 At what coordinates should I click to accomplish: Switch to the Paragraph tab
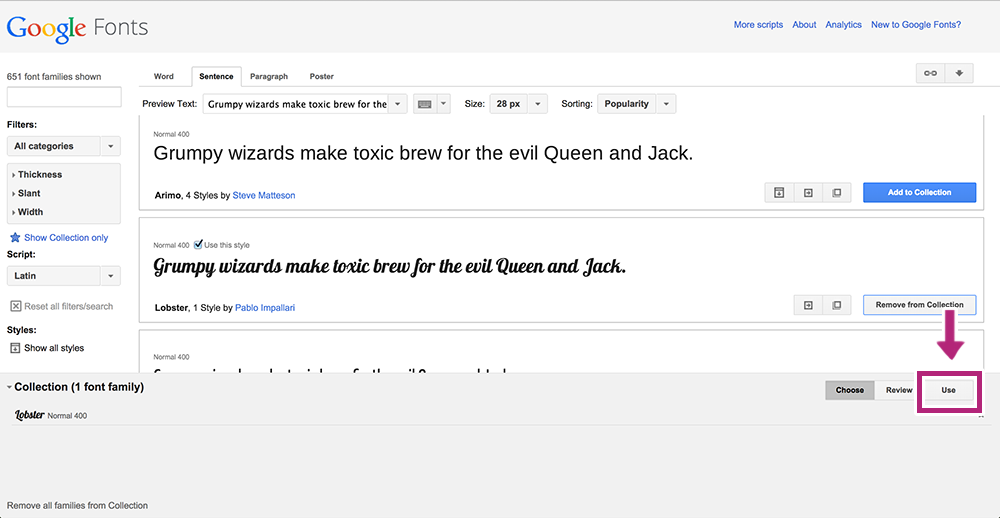268,76
